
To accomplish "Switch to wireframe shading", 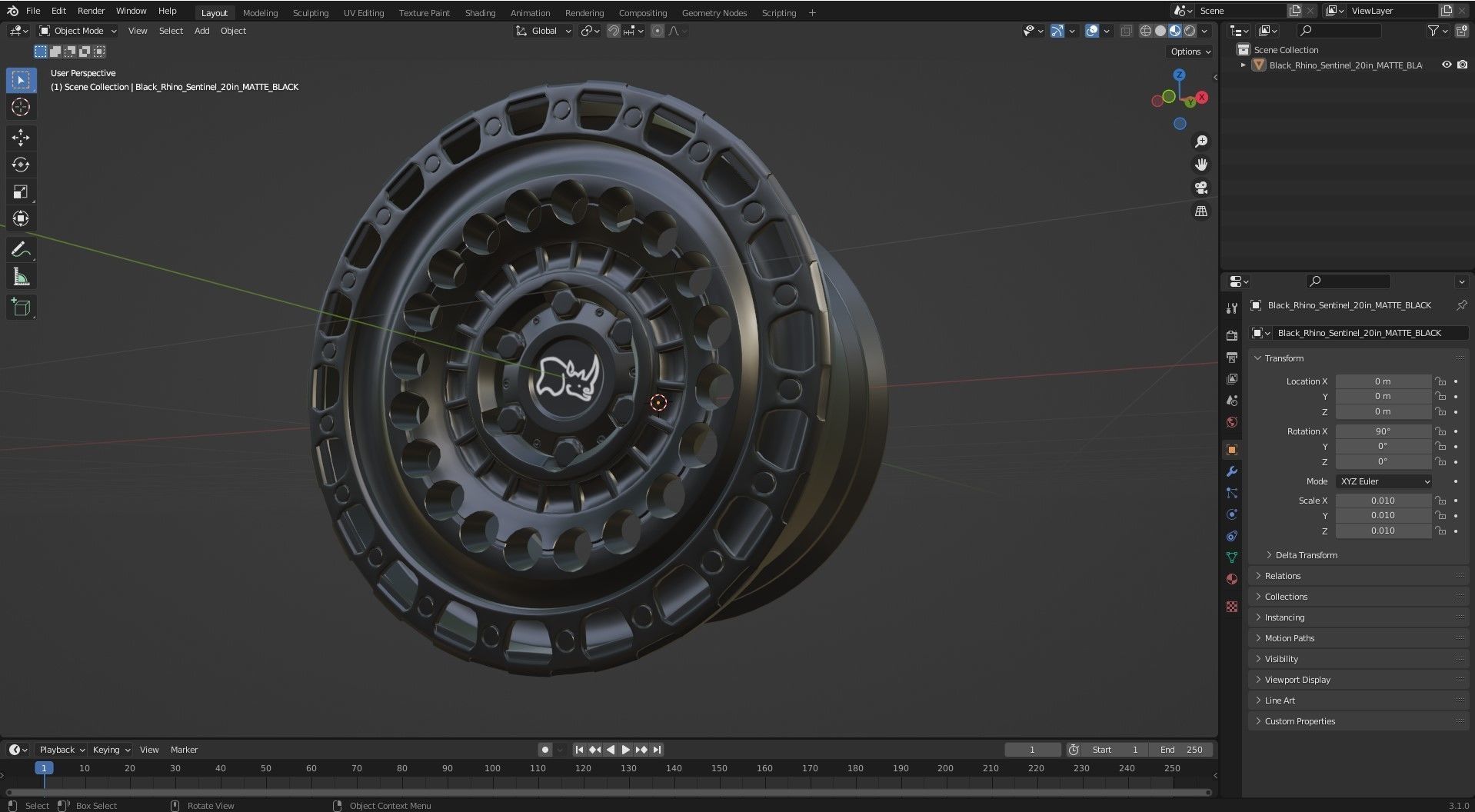I will 1146,31.
